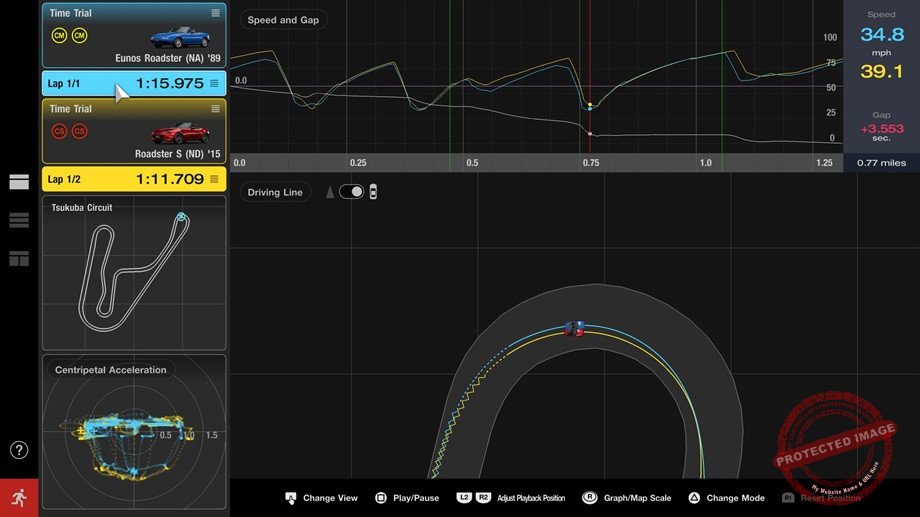Click the second yellow CM tire icon

tap(79, 36)
